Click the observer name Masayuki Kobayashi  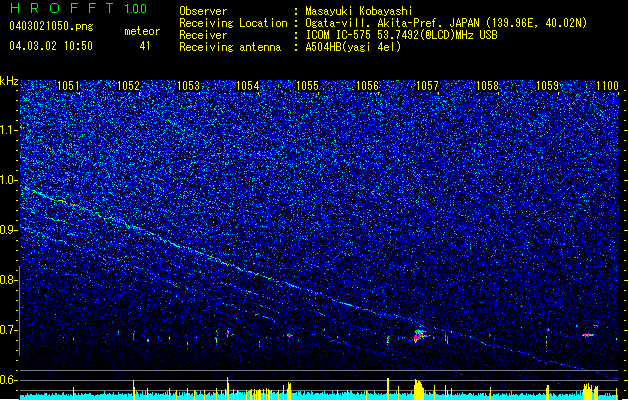coord(359,11)
